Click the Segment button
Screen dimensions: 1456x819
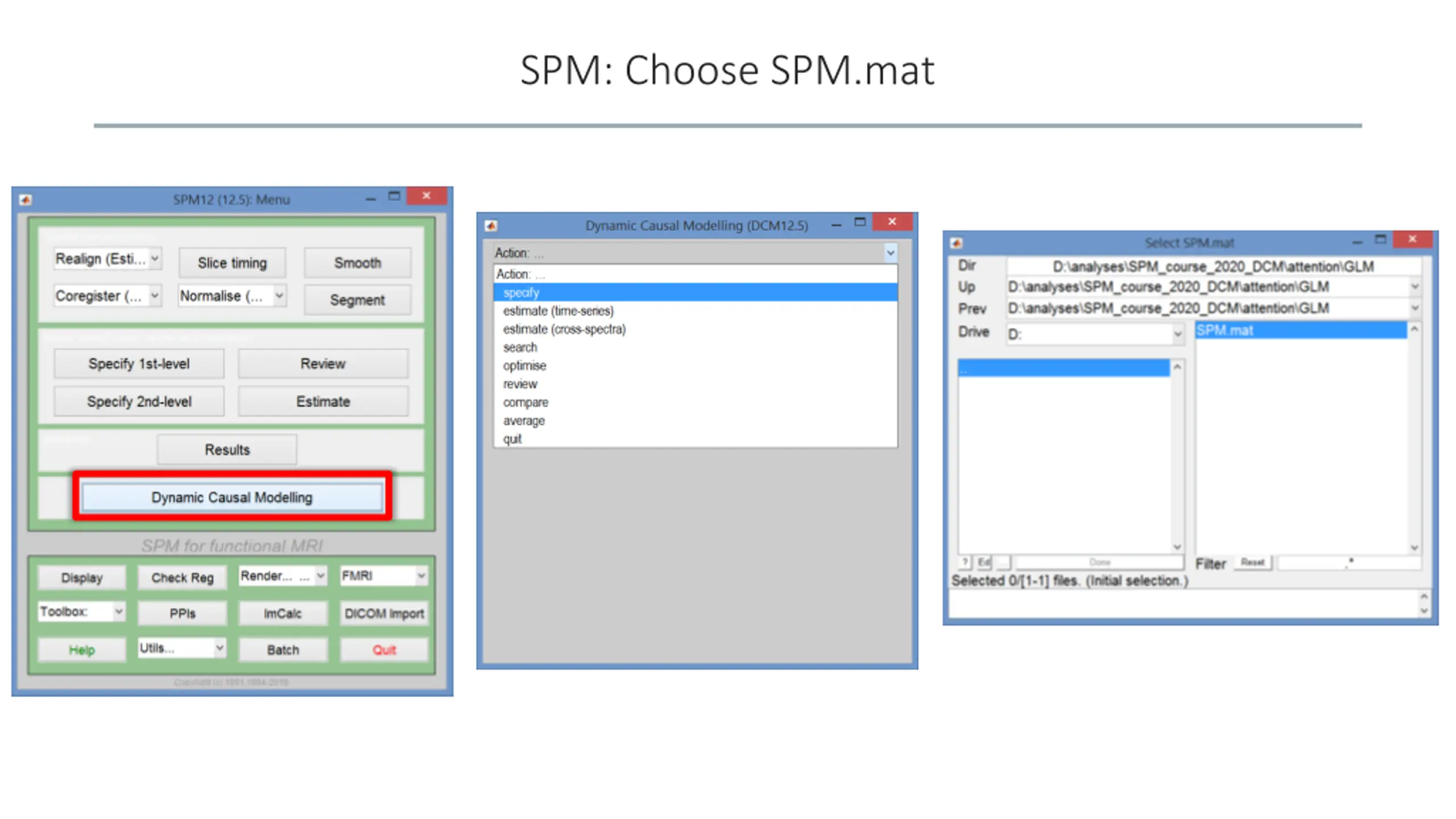pos(357,300)
